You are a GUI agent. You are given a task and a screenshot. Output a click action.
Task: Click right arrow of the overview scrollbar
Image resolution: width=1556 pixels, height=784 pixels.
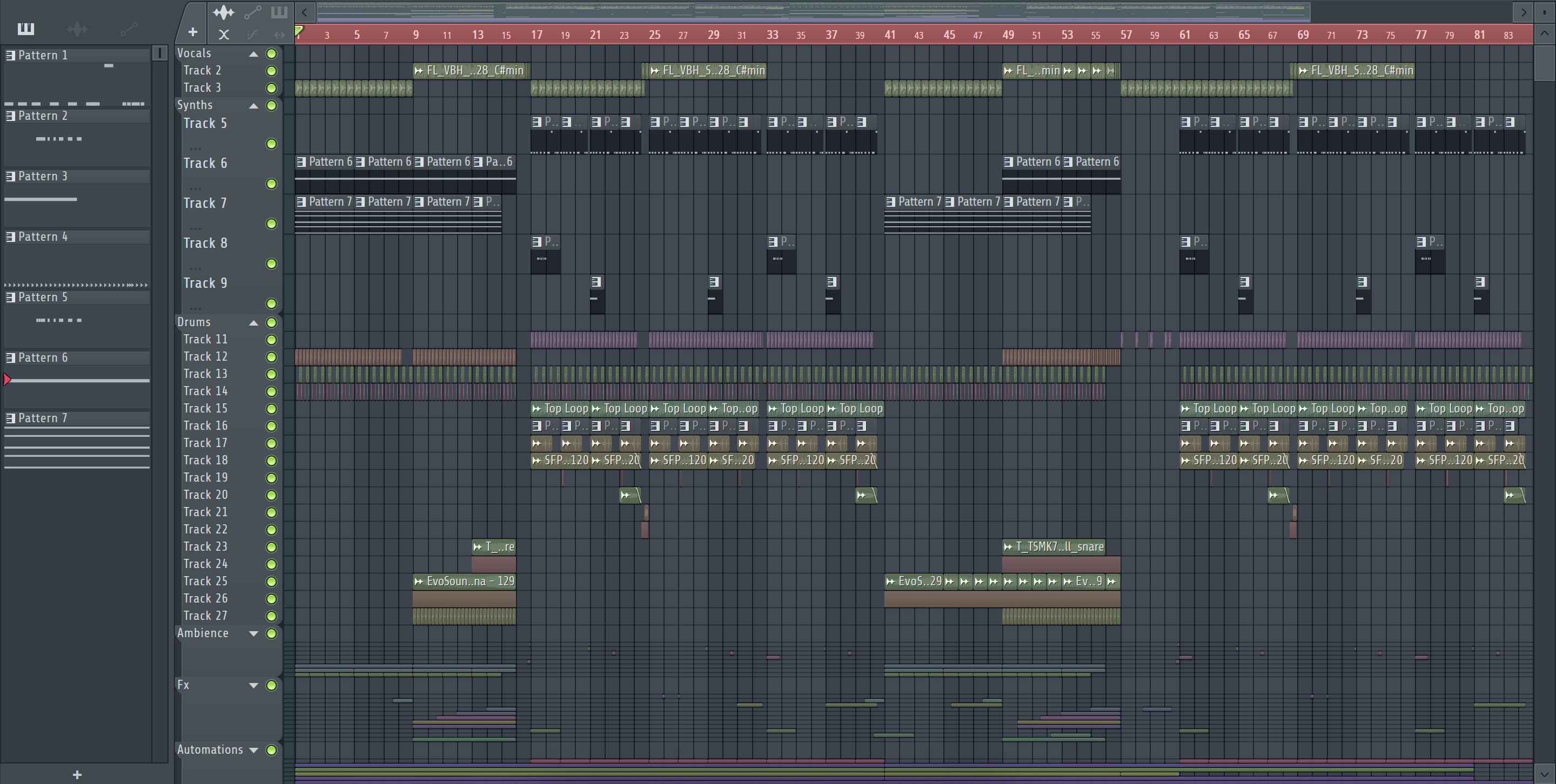coord(1524,11)
